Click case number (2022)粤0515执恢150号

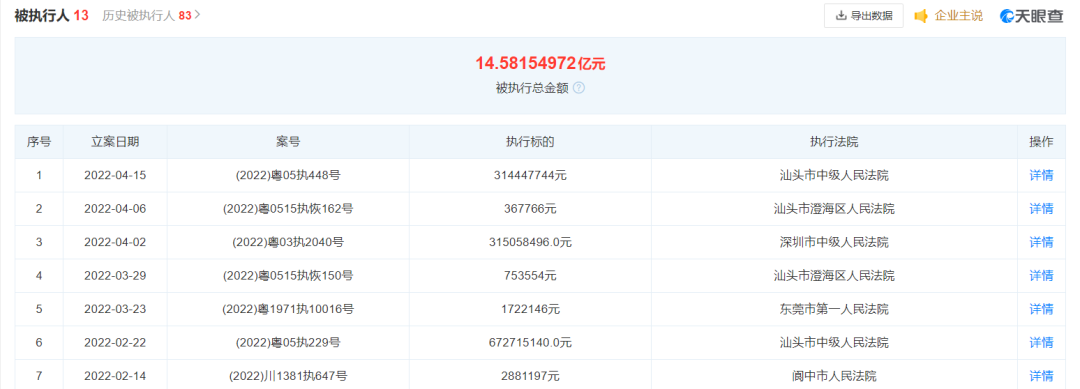288,275
